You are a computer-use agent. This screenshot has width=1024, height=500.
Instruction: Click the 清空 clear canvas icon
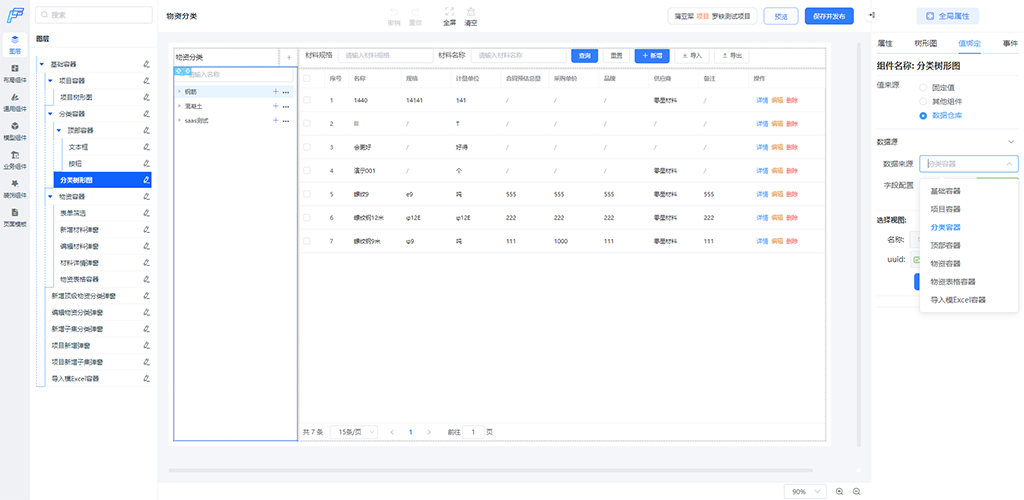471,16
